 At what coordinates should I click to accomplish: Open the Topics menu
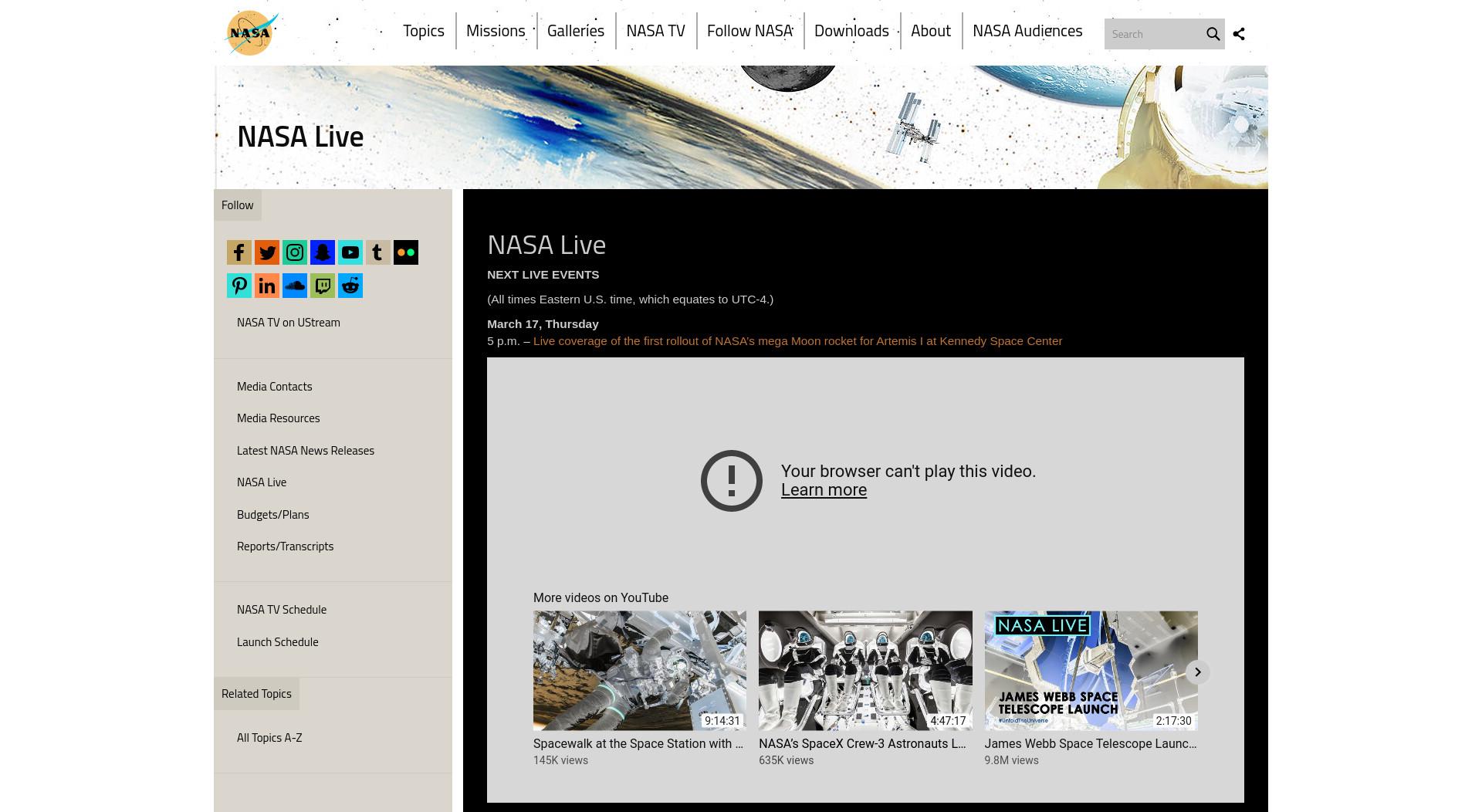(424, 31)
